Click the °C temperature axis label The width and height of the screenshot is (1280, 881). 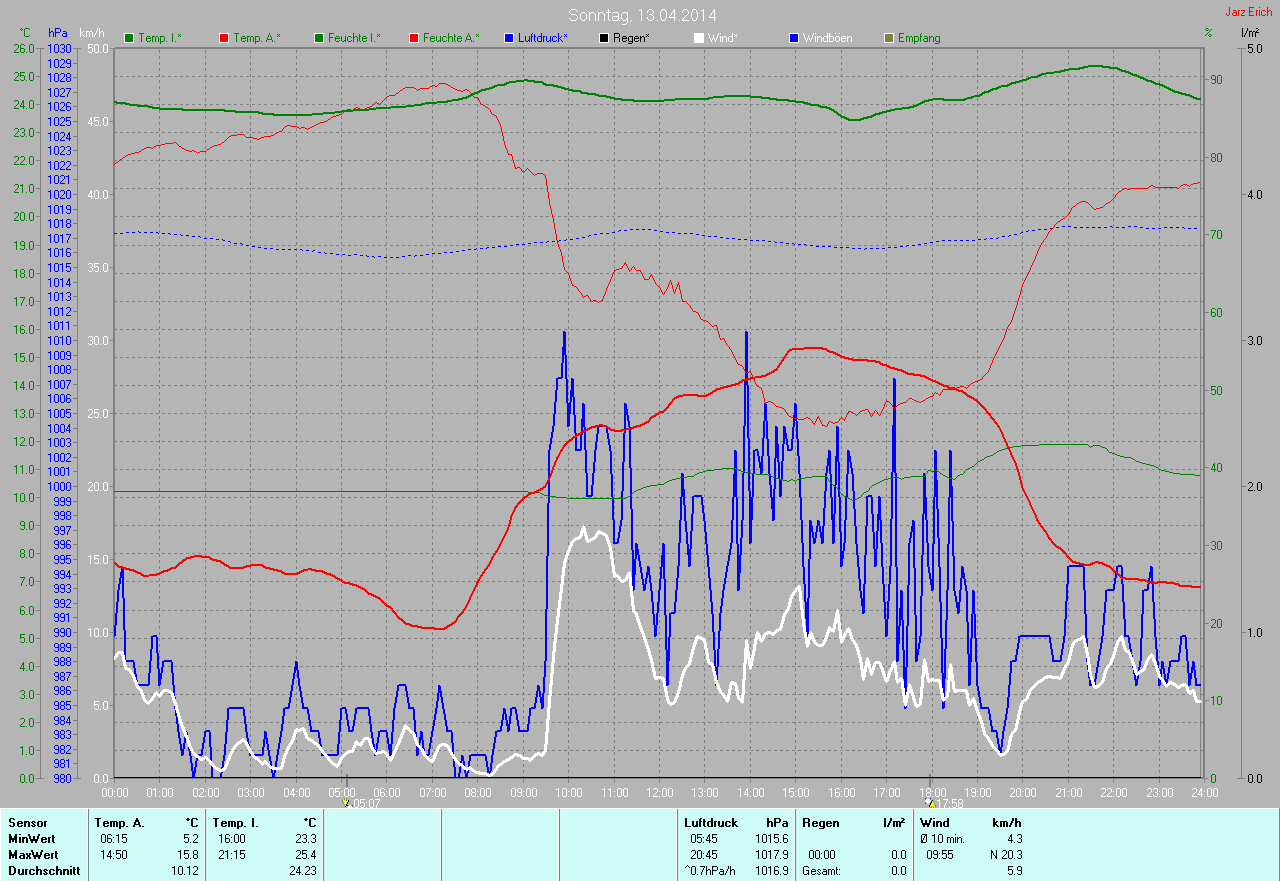coord(25,33)
